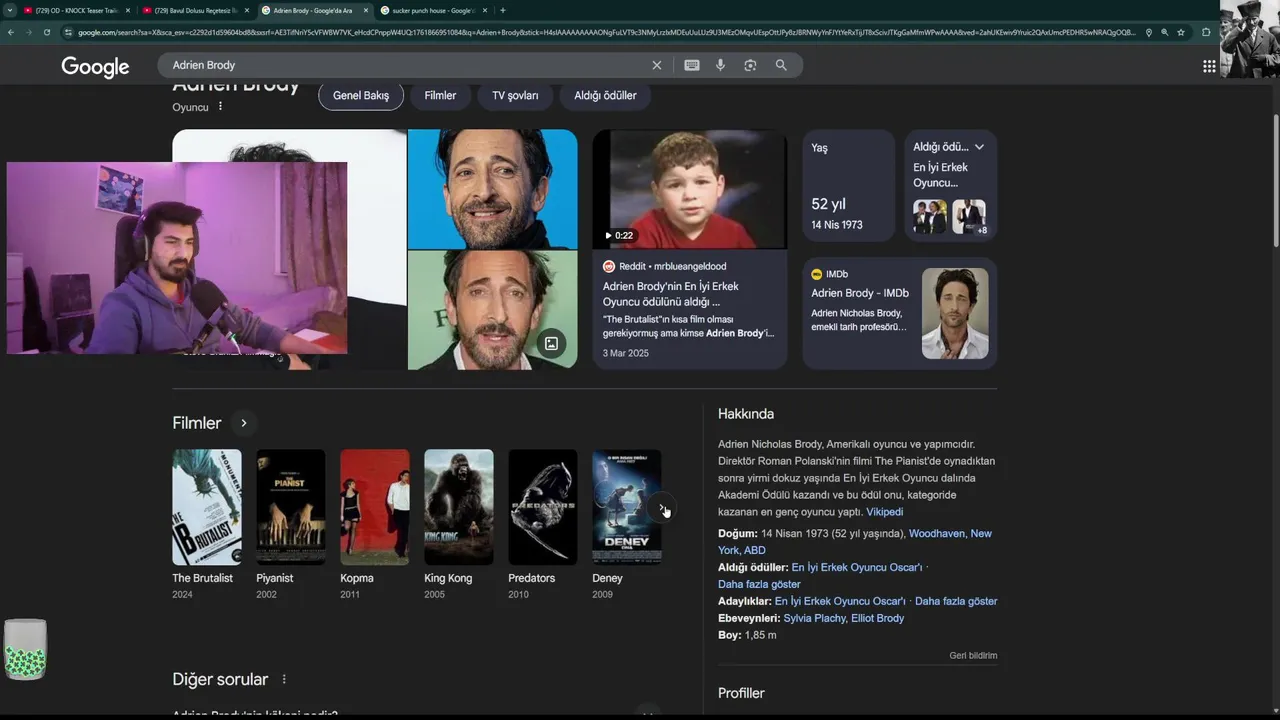This screenshot has width=1280, height=720.
Task: Expand the Aldığı ödü... card chevron
Action: coord(979,147)
